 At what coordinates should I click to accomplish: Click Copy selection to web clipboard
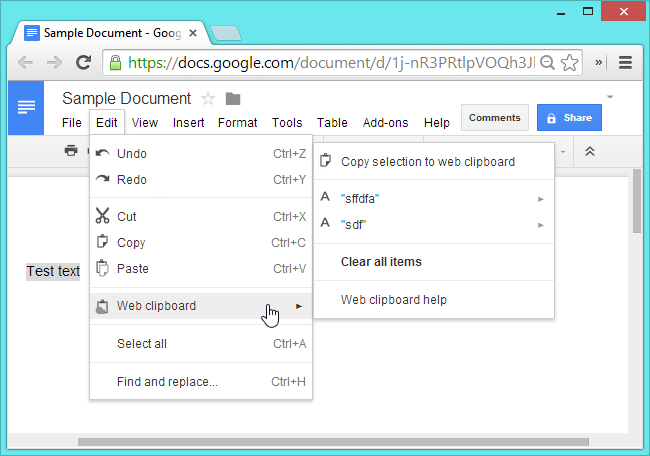tap(428, 161)
